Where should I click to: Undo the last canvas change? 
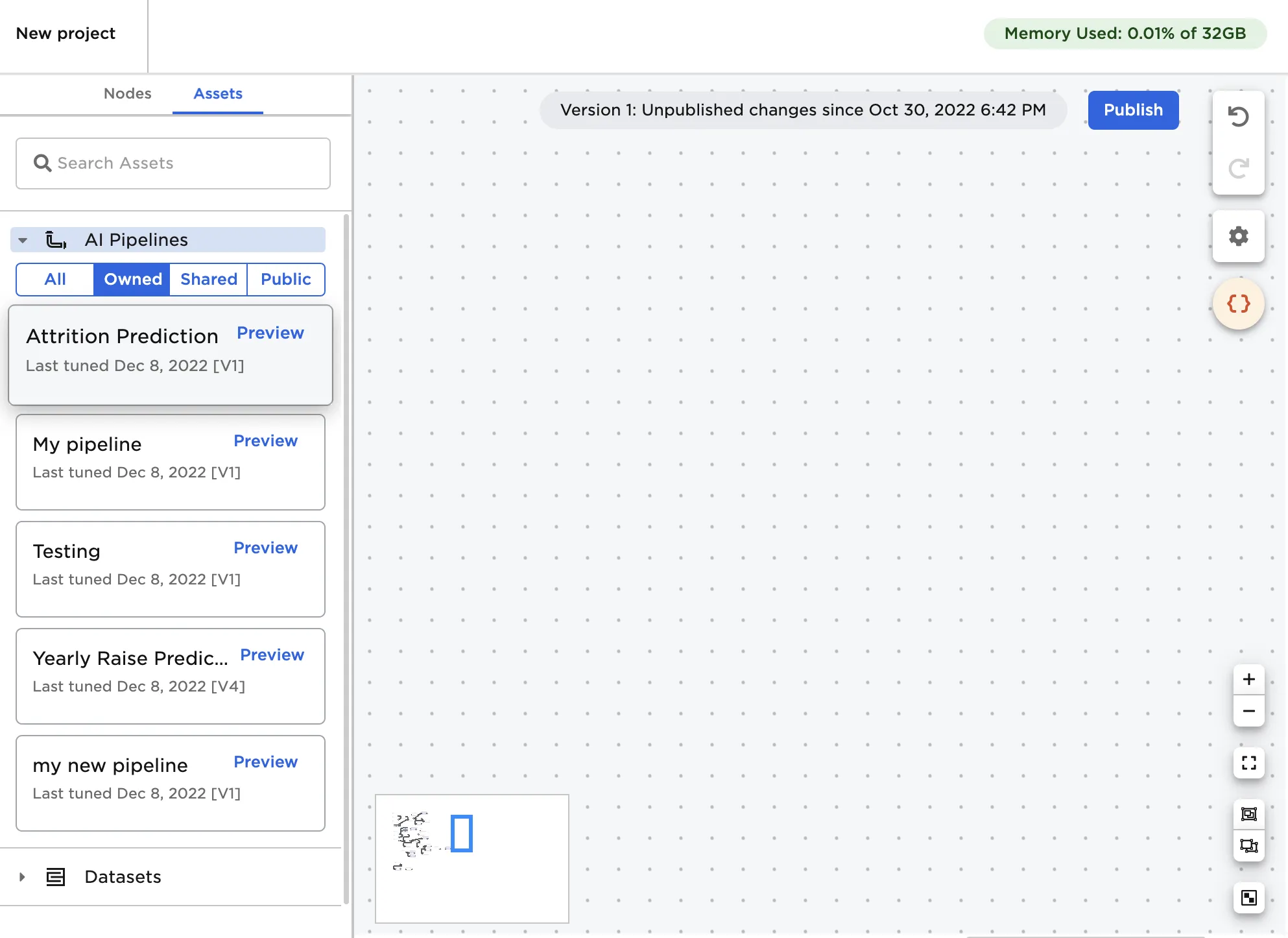click(1239, 117)
